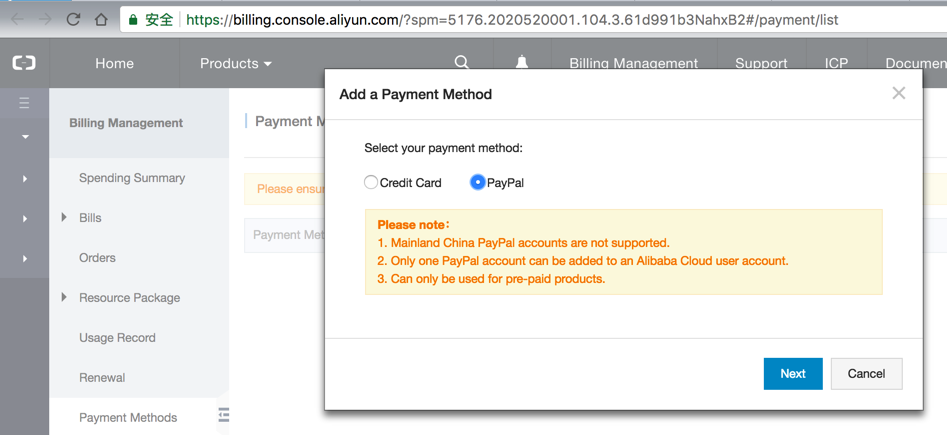Go to the Usage Record page

[117, 338]
